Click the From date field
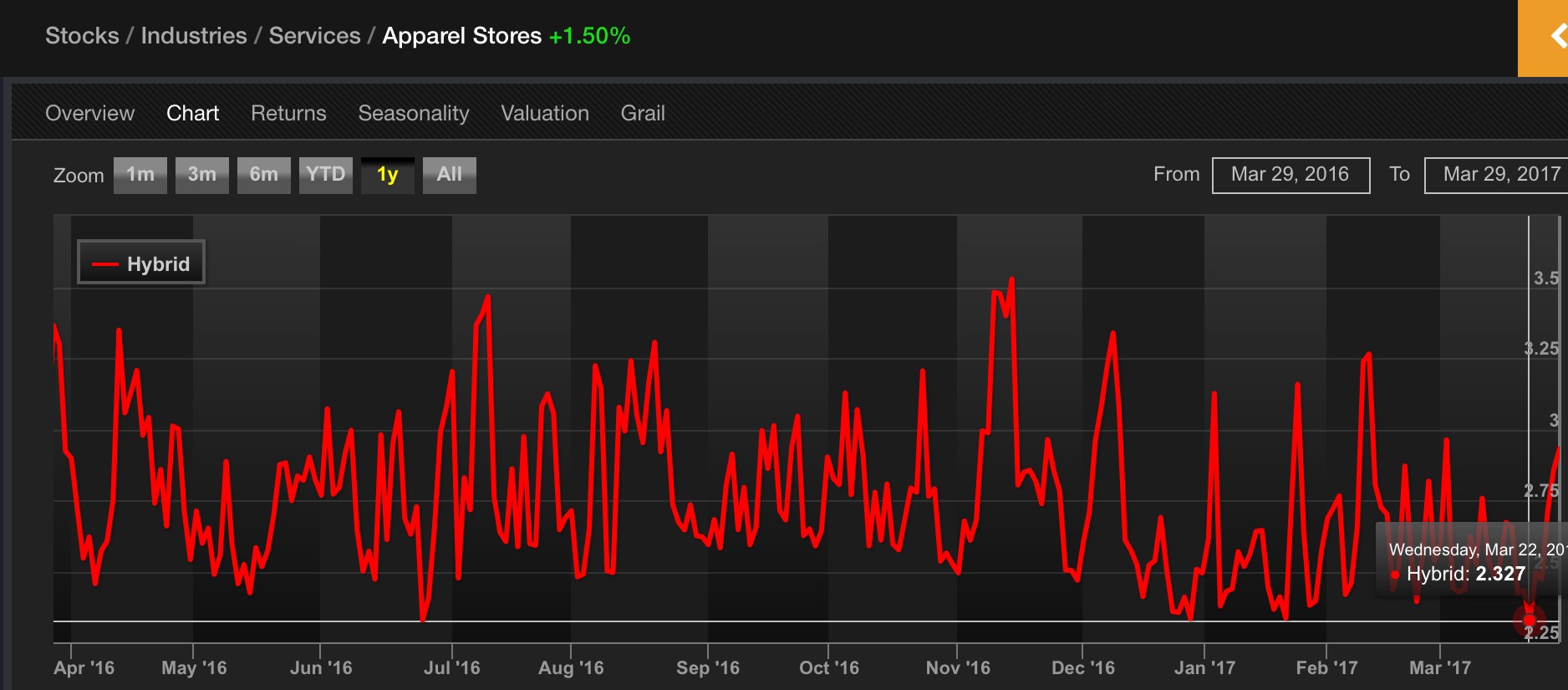This screenshot has width=1568, height=690. click(1291, 175)
